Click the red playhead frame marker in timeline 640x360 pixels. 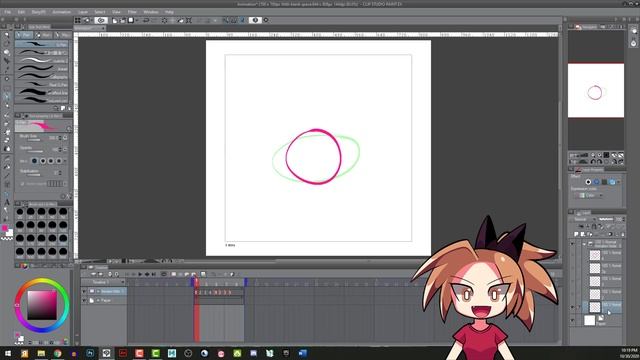[x=196, y=281]
